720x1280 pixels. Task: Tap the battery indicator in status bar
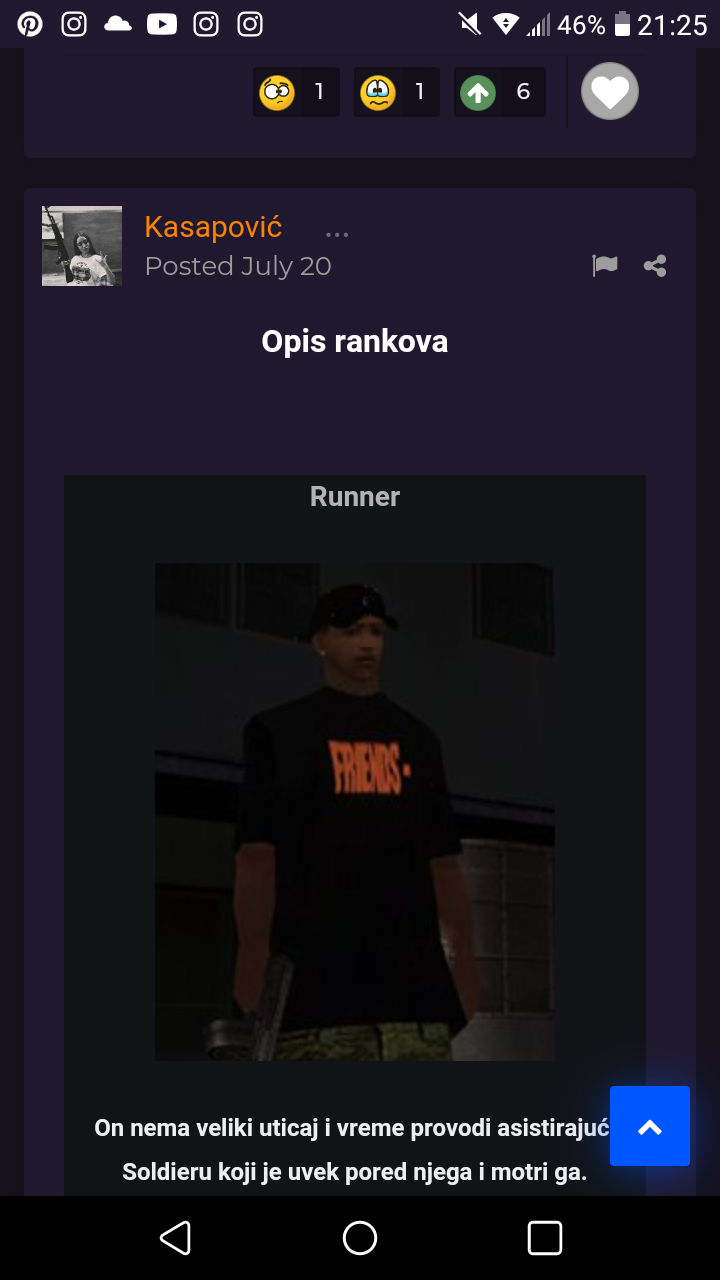[622, 24]
